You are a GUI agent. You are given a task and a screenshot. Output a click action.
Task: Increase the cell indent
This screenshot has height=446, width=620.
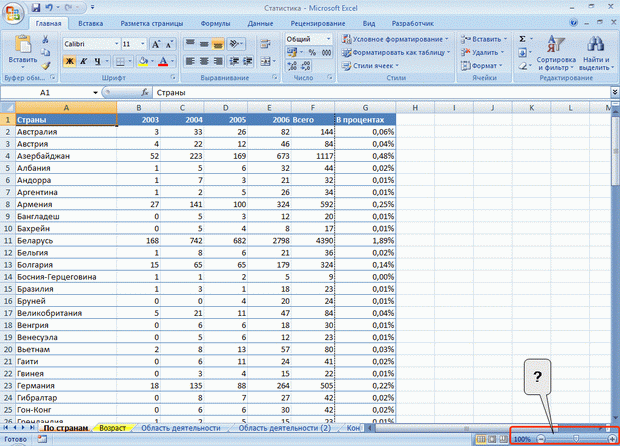coord(248,61)
